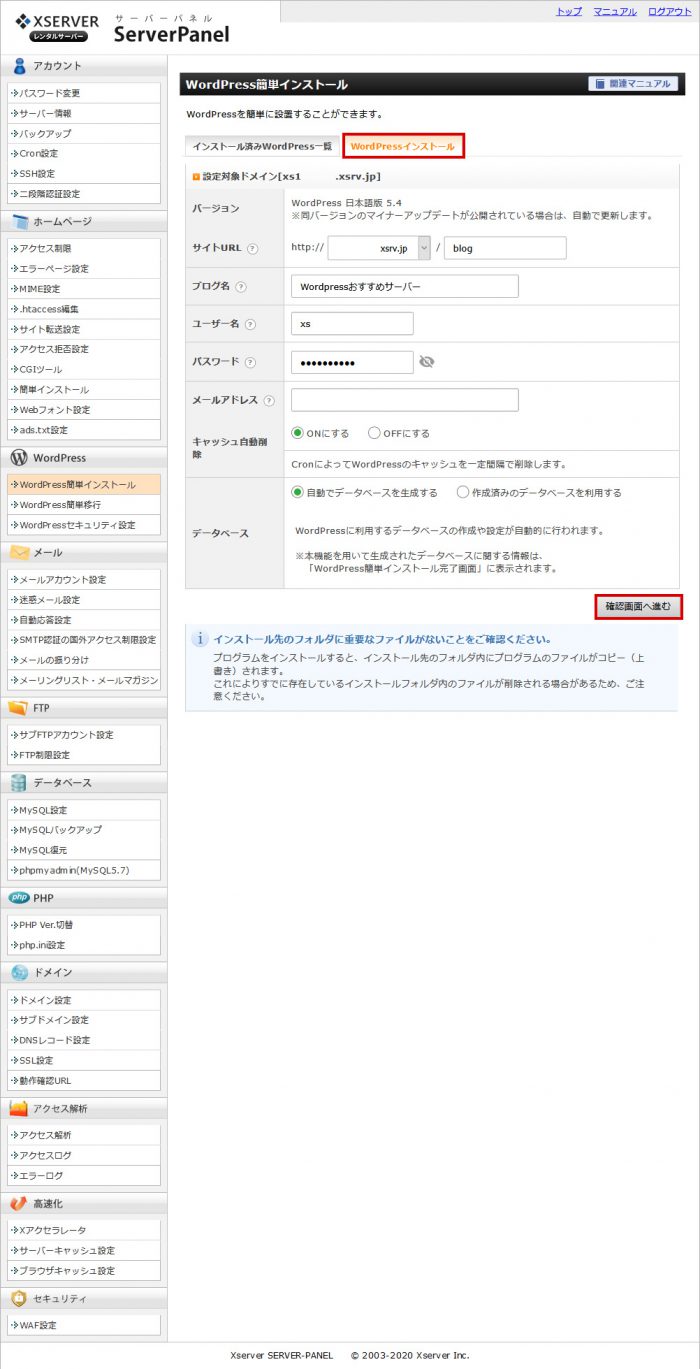This screenshot has height=1369, width=700.
Task: Open ドメイン設定 in sidebar
Action: click(84, 999)
